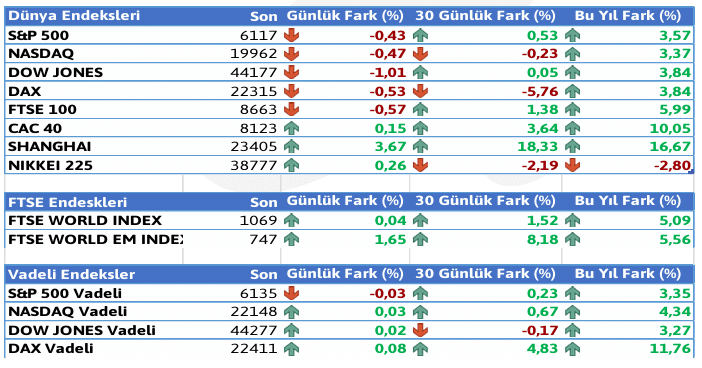Screen dimensions: 702x368
Task: Select the FTSE WORLD INDEX row name
Action: click(x=85, y=221)
